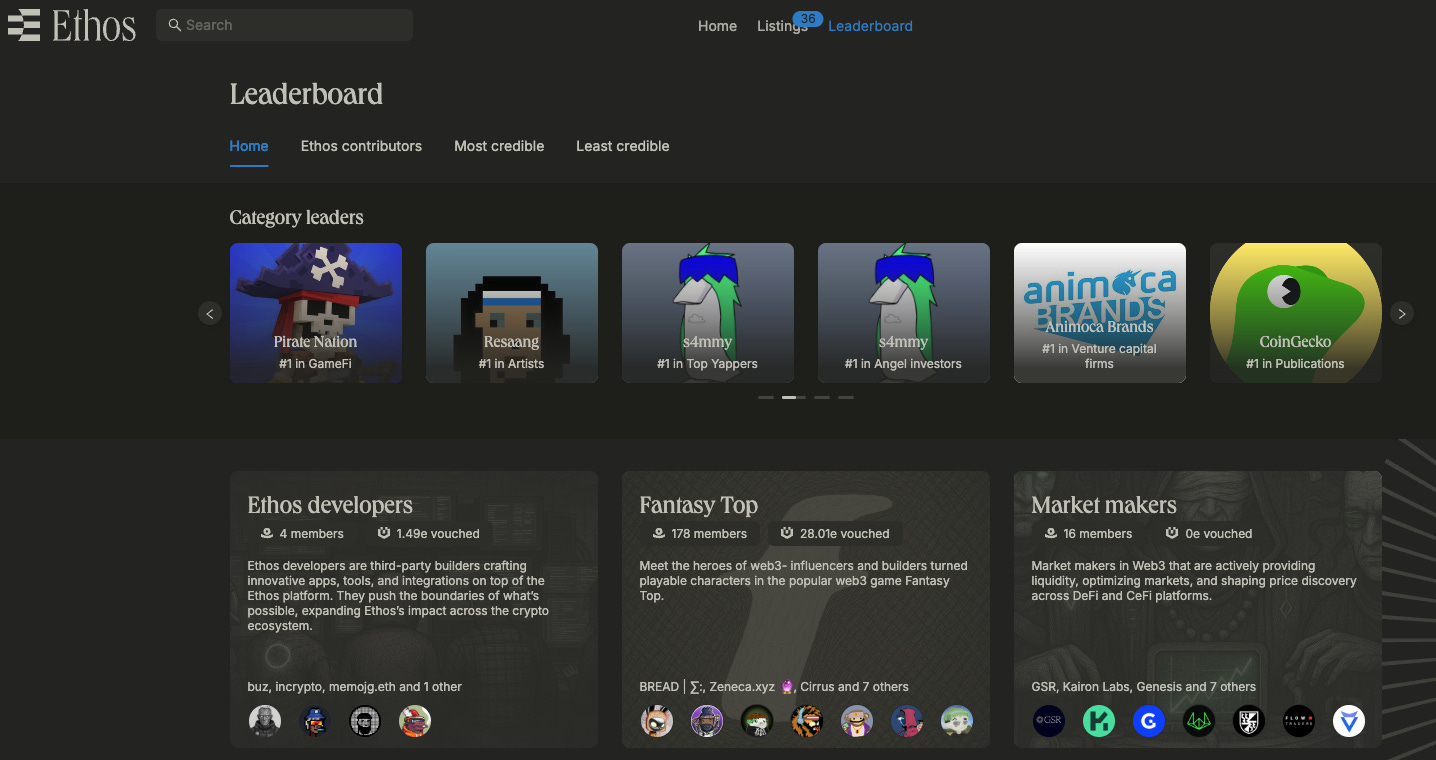Click 1.49e vouched badge

pyautogui.click(x=429, y=534)
